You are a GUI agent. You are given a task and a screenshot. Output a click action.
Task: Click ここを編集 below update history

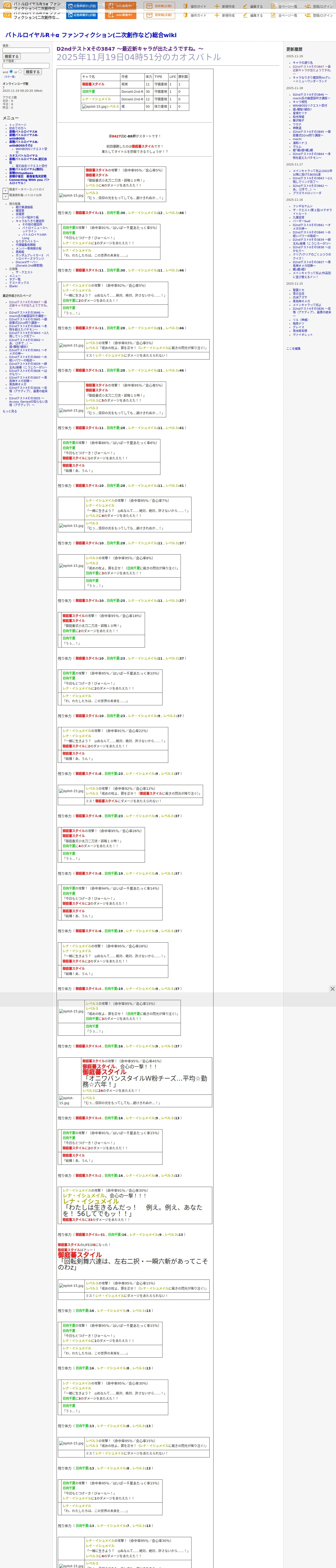pos(293,349)
